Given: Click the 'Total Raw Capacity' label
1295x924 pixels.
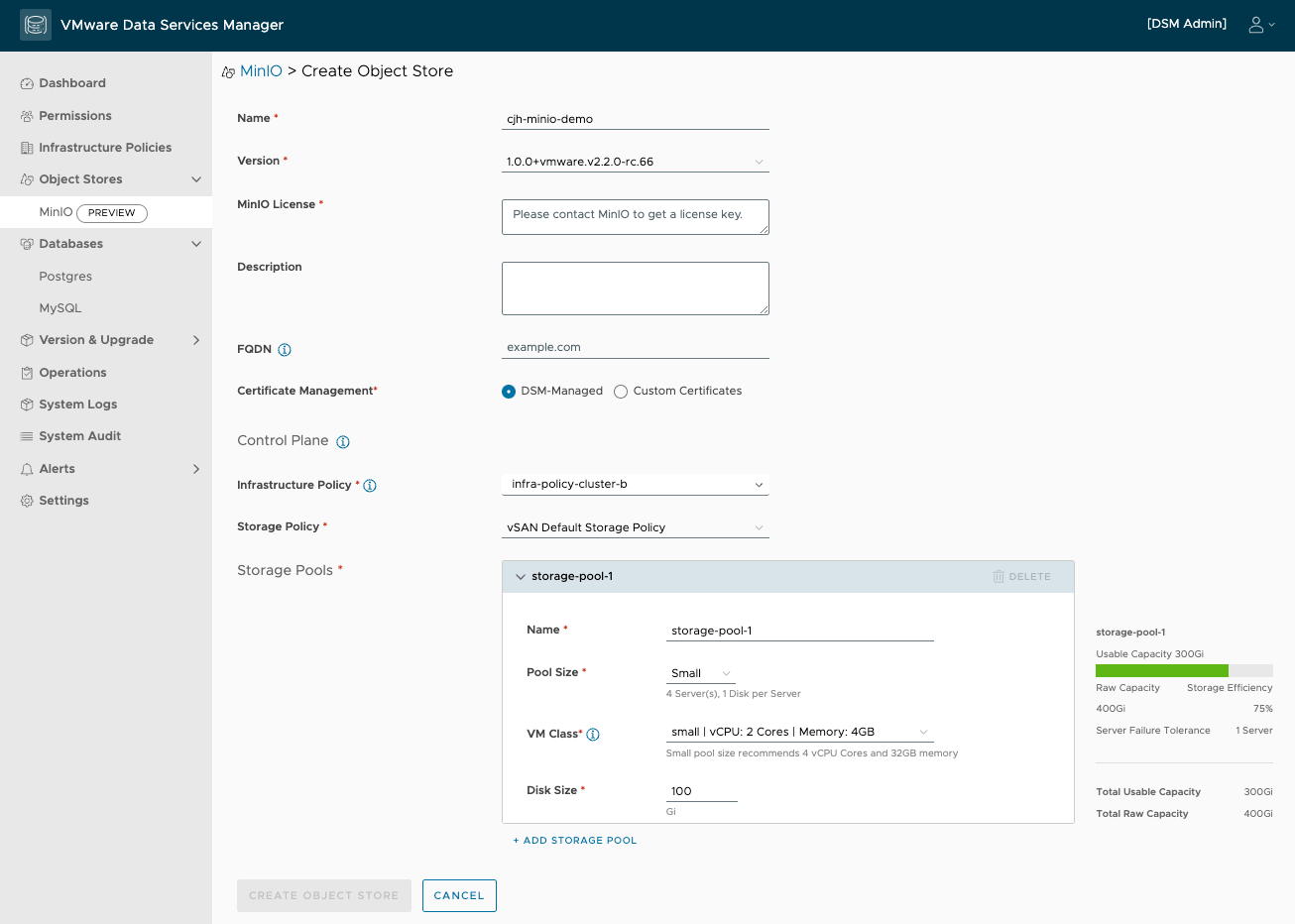Looking at the screenshot, I should click(1142, 814).
